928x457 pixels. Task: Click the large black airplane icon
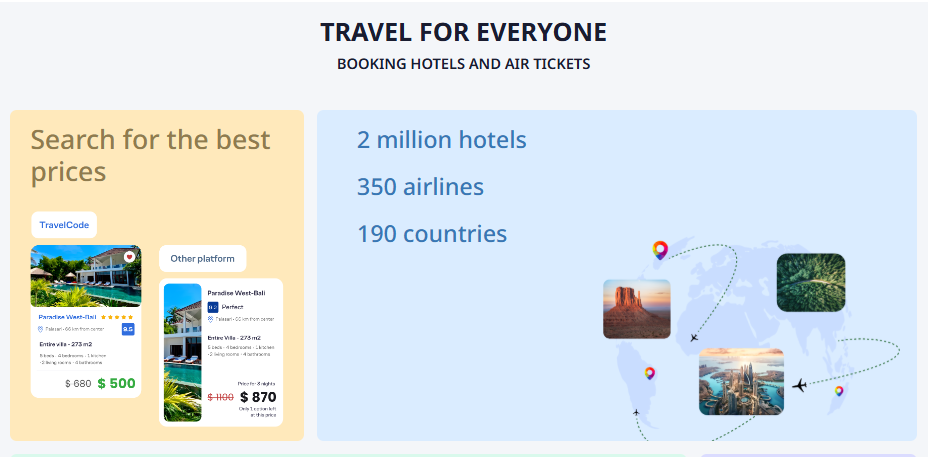[799, 385]
